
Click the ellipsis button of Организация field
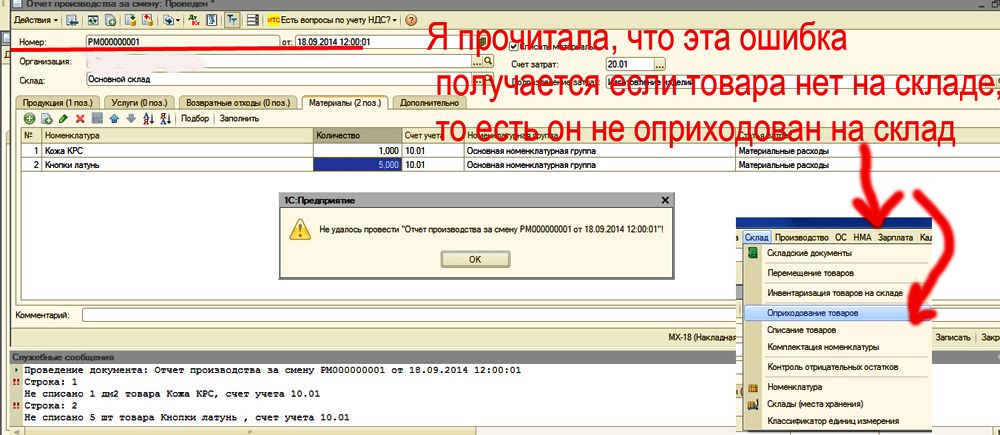point(476,61)
